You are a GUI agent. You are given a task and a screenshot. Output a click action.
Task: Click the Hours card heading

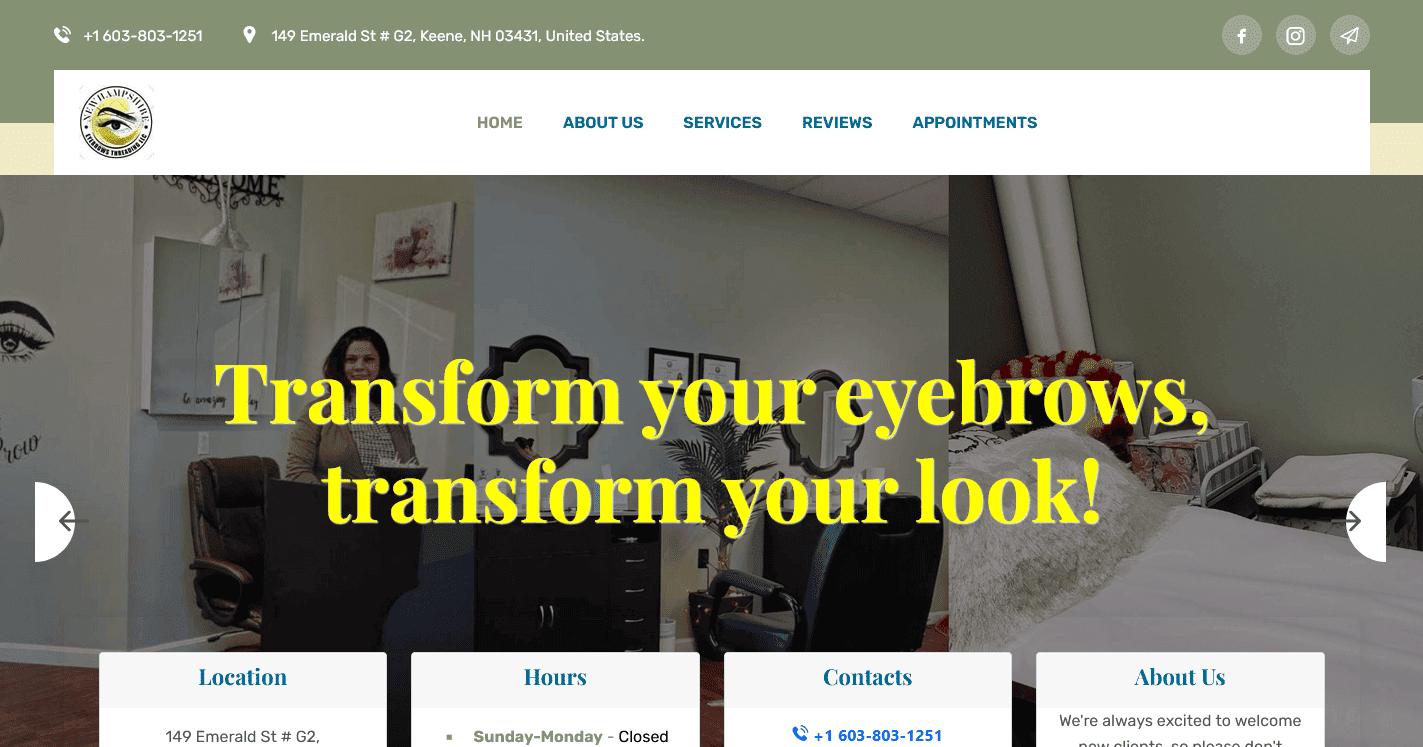[555, 677]
